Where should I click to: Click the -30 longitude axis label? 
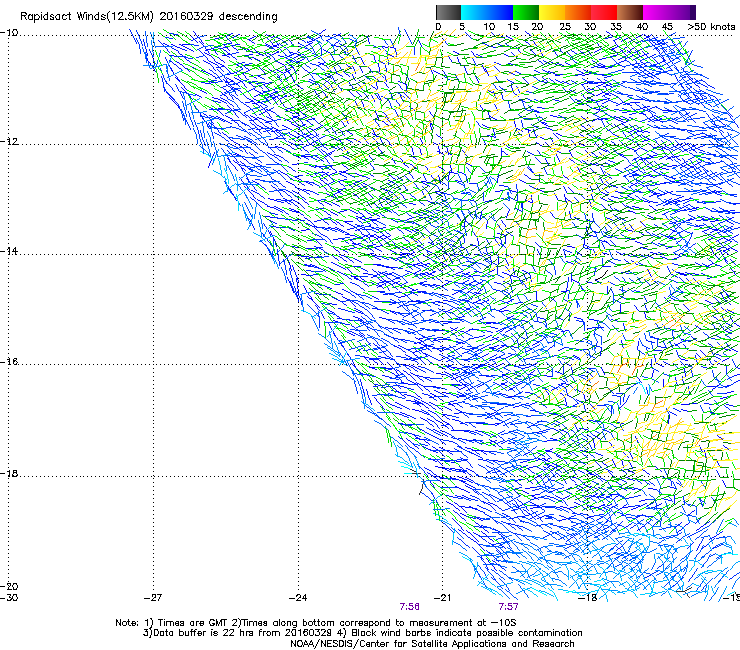(9, 598)
